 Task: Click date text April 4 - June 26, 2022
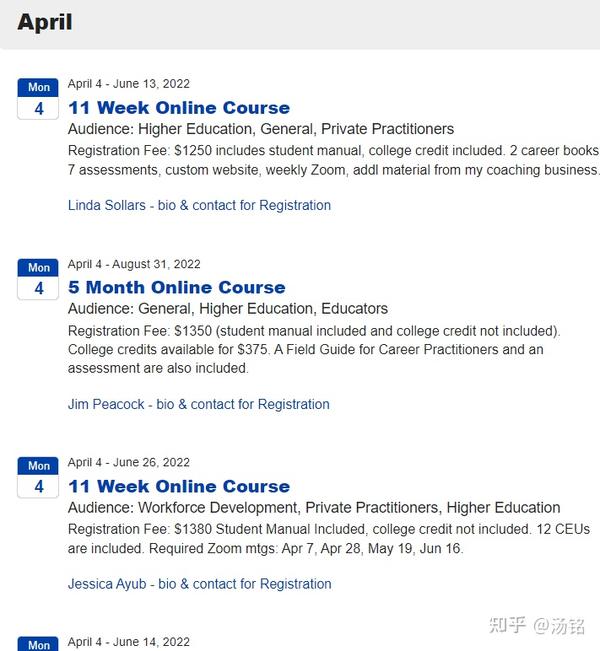pos(129,462)
